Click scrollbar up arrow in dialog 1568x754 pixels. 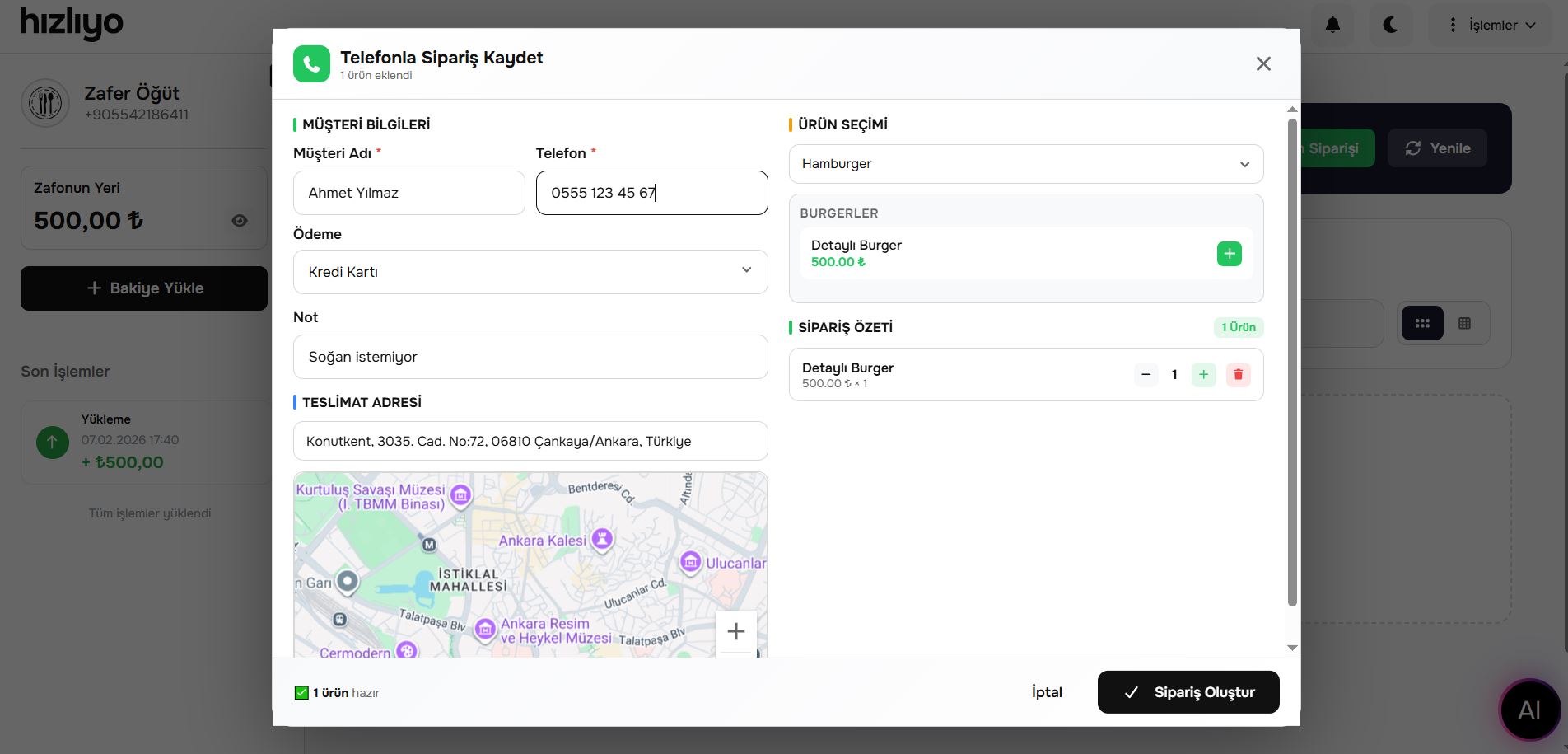[1292, 109]
